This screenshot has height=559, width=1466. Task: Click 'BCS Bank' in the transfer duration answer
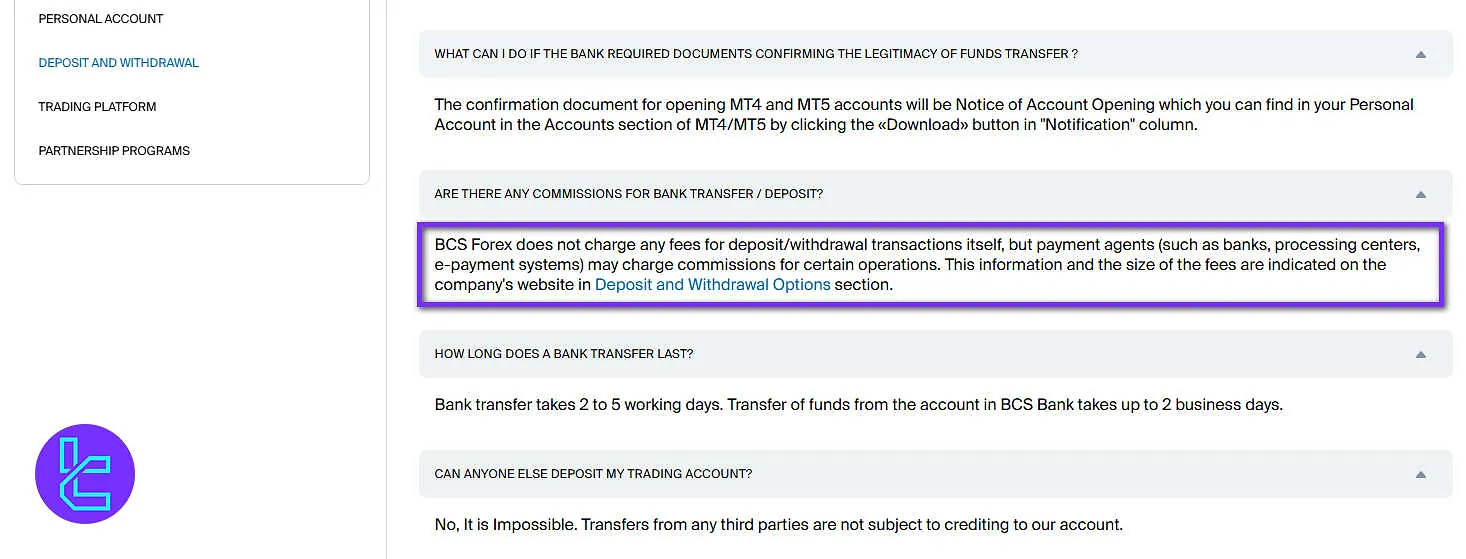[1041, 405]
